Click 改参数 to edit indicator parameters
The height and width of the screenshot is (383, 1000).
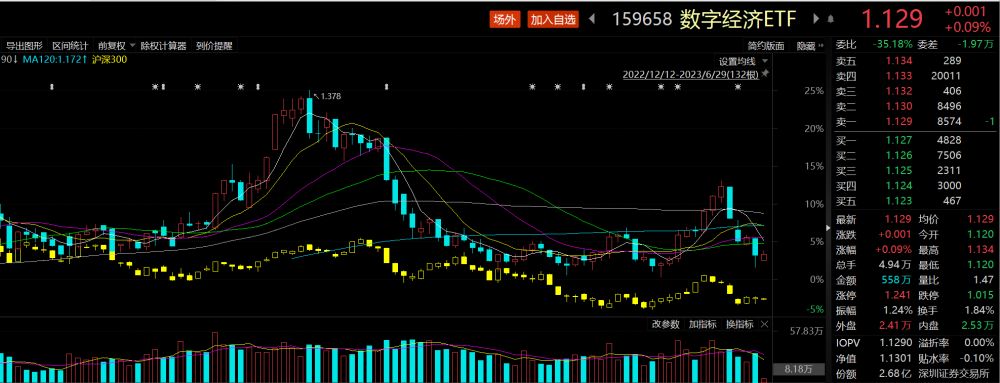point(666,324)
